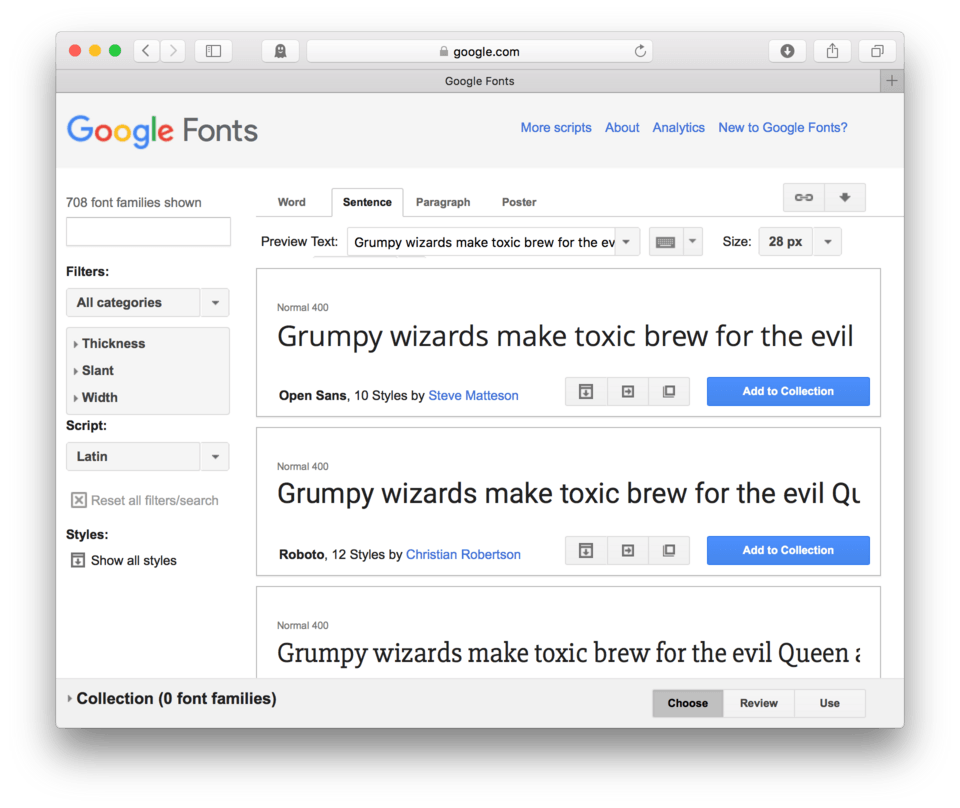Image resolution: width=960 pixels, height=808 pixels.
Task: Reload the page with the refresh icon
Action: coord(640,51)
